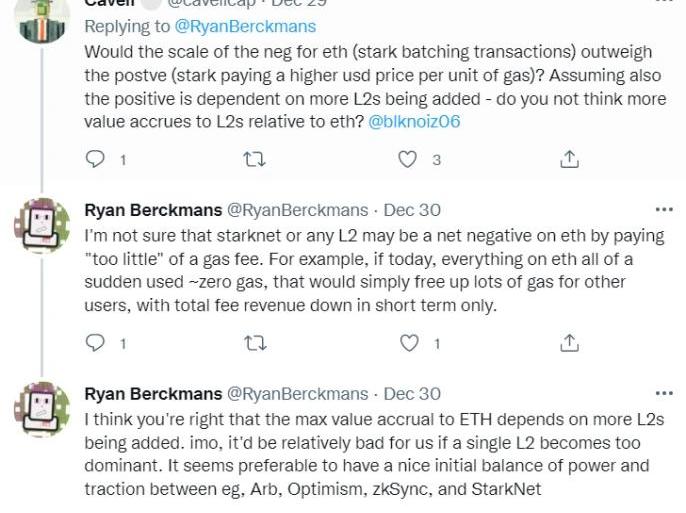
Task: Open the @blknoiz06 mention link
Action: click(414, 122)
